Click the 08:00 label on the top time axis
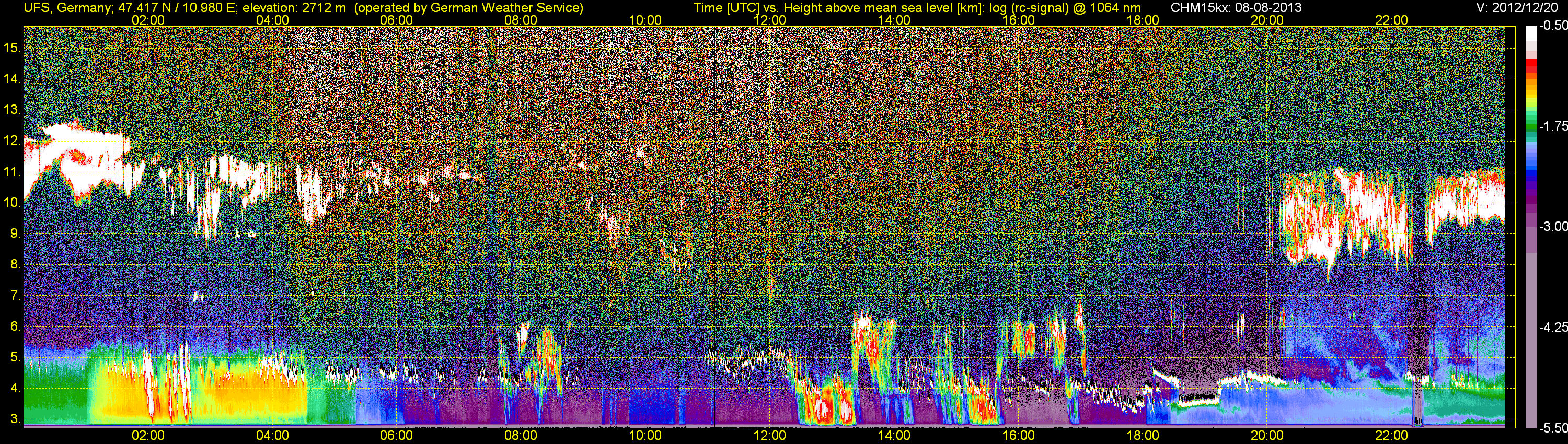 521,20
